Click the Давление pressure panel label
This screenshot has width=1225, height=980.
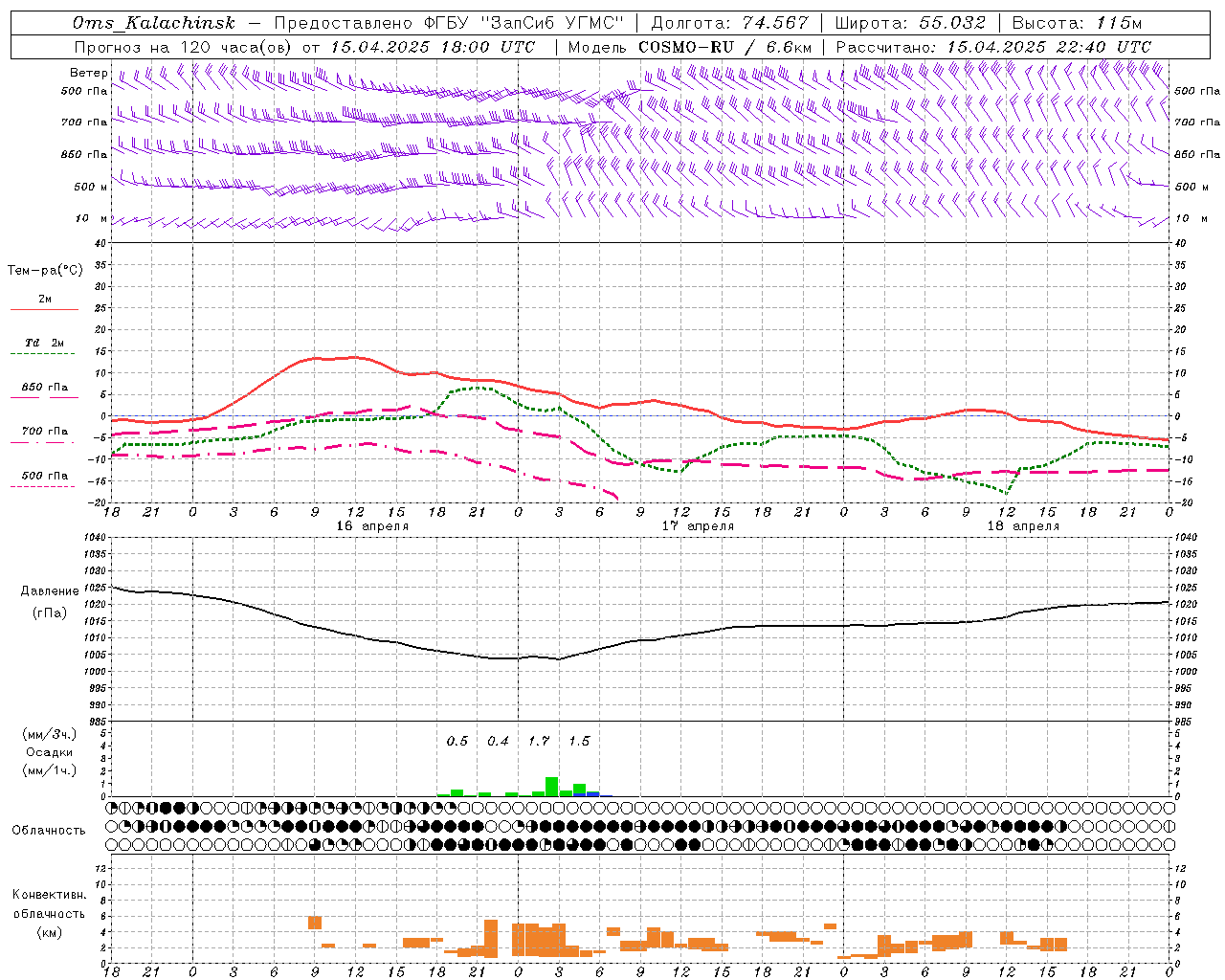(x=50, y=591)
